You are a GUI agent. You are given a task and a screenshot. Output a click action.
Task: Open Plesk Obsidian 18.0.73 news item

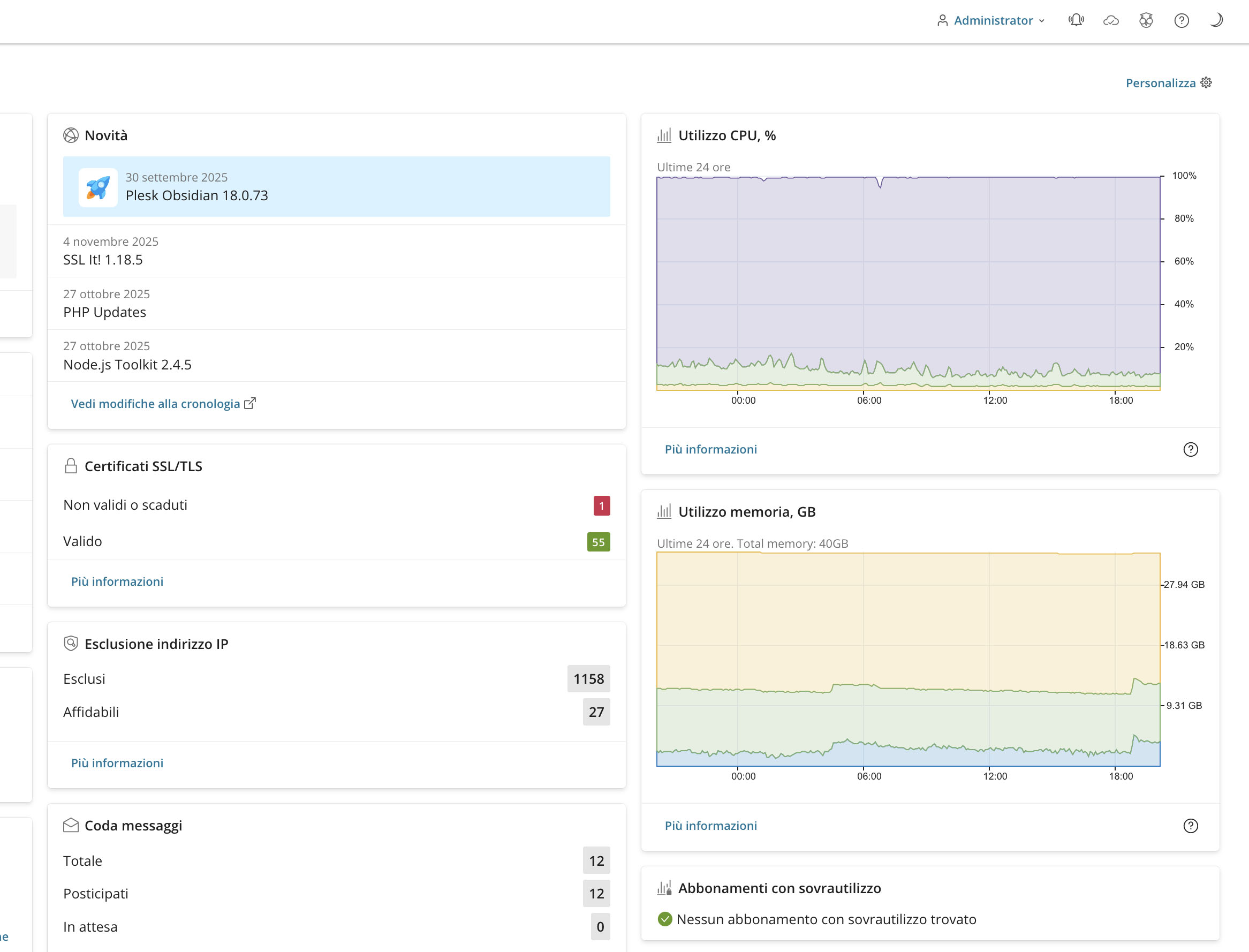pyautogui.click(x=196, y=195)
